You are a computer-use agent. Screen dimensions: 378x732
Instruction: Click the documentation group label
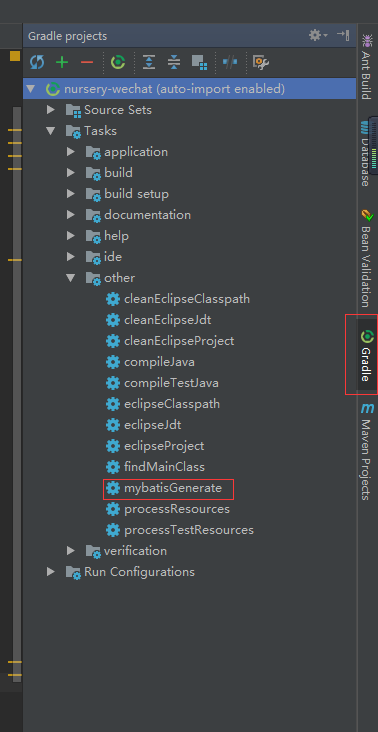click(147, 215)
